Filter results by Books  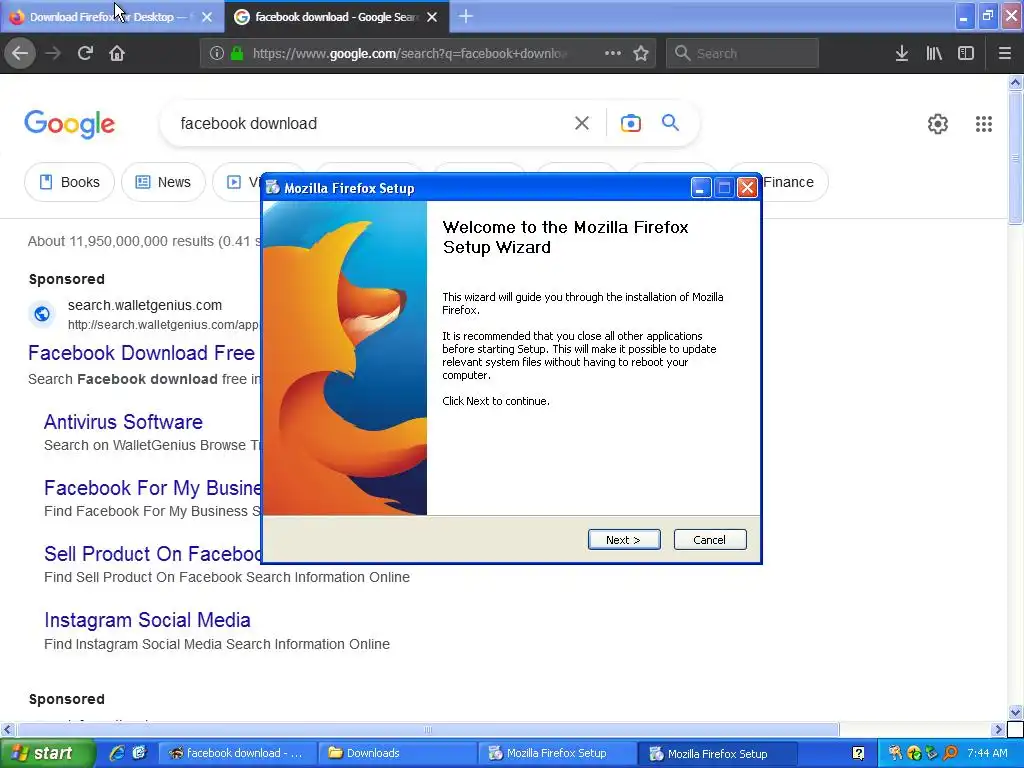(69, 182)
